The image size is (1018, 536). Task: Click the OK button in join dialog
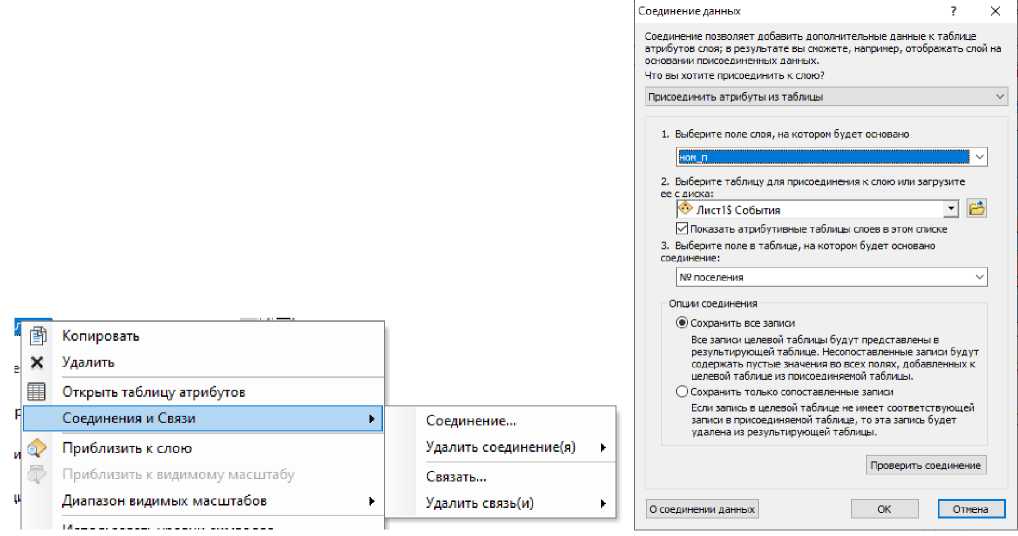tap(883, 509)
